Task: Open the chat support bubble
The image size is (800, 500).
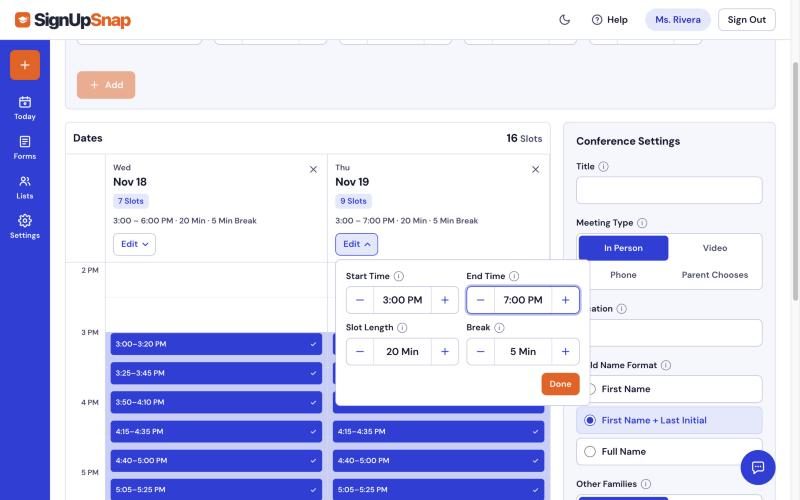Action: pyautogui.click(x=758, y=467)
